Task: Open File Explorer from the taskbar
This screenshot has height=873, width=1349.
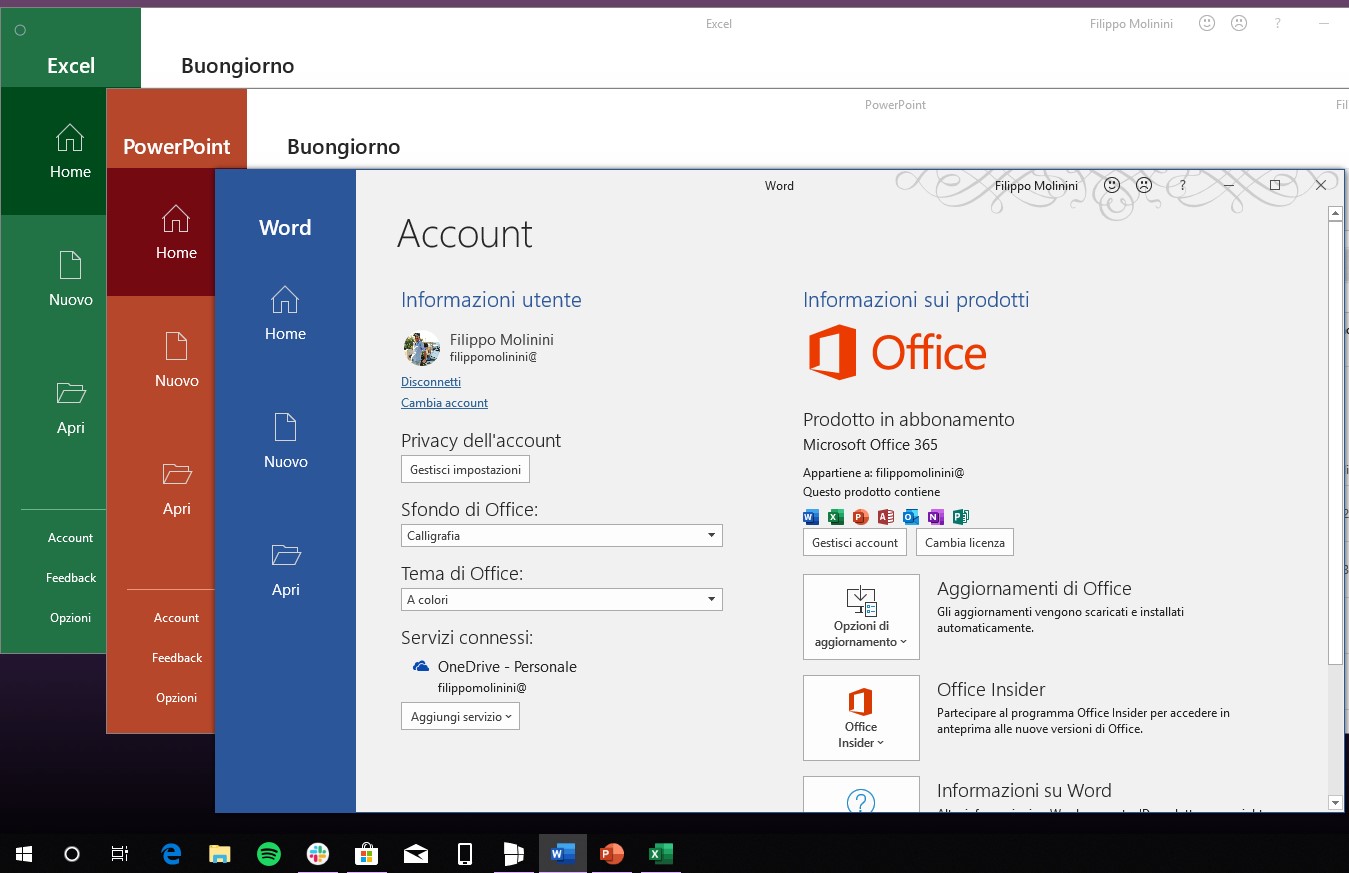Action: tap(220, 854)
